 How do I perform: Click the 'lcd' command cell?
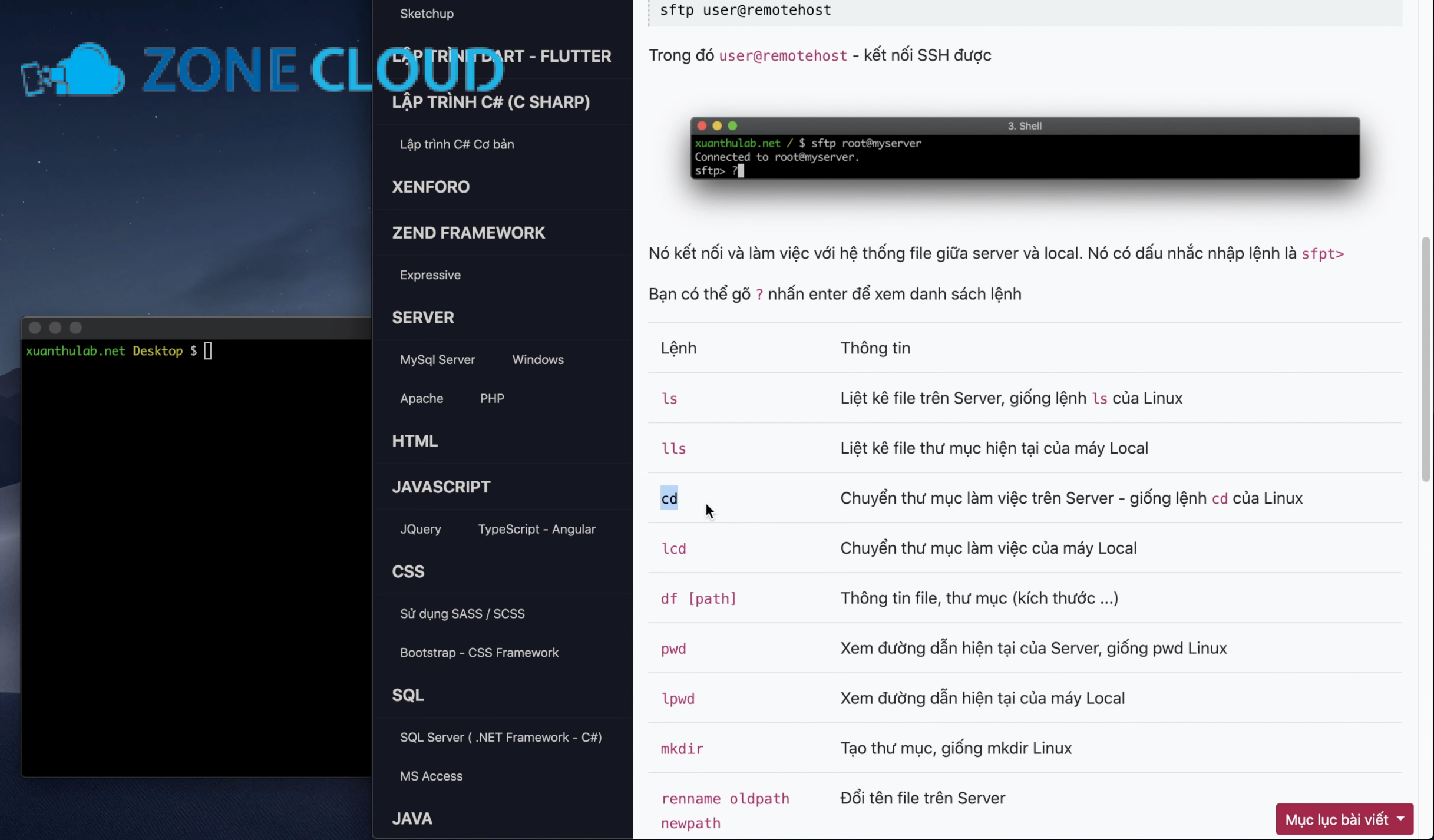pyautogui.click(x=673, y=549)
